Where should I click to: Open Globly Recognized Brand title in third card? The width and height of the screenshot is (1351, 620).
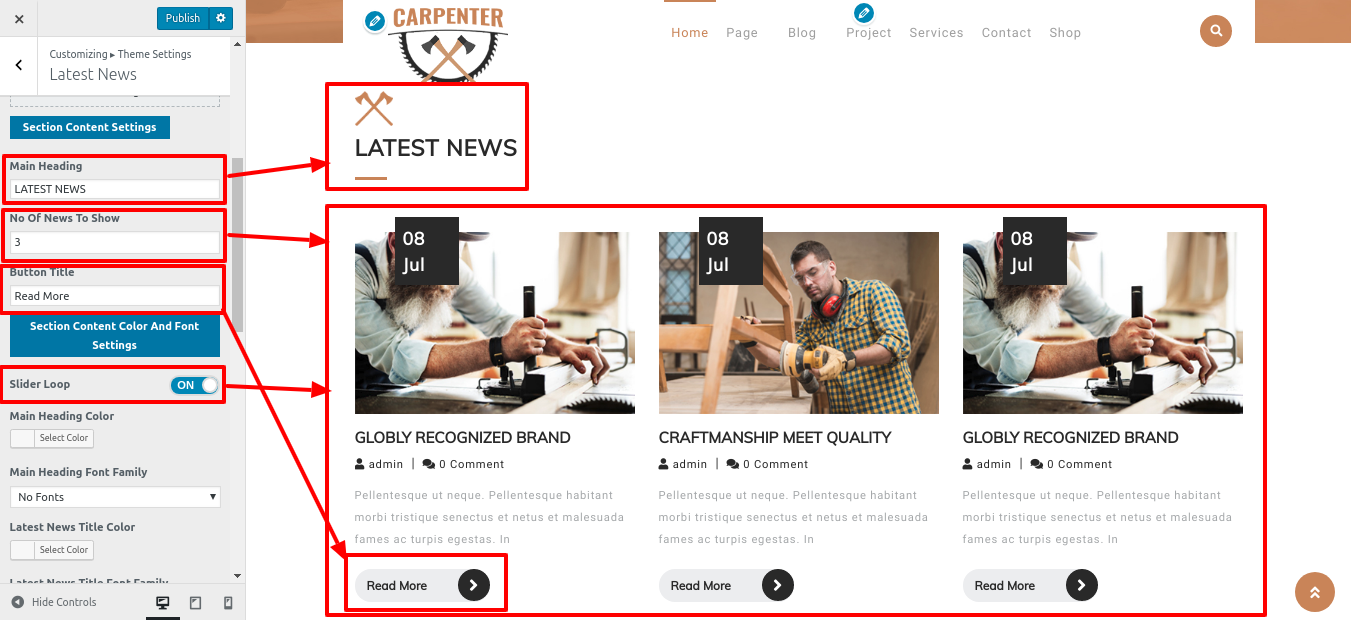pyautogui.click(x=1071, y=438)
